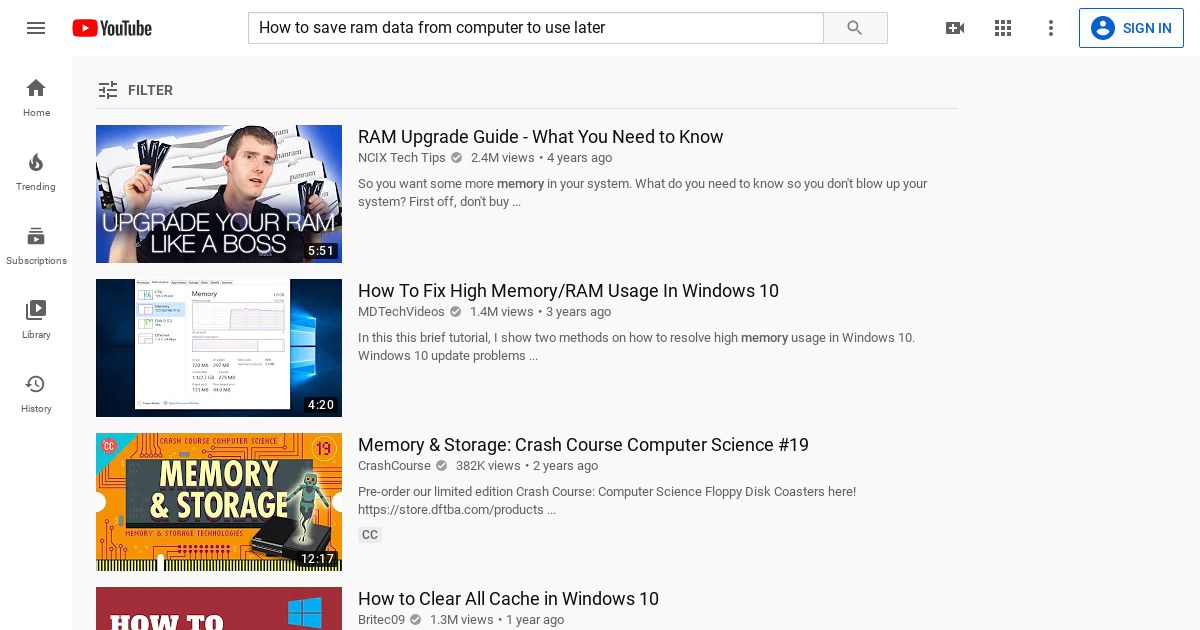Screen dimensions: 1200x630
Task: Go to Home in the sidebar
Action: pyautogui.click(x=36, y=98)
